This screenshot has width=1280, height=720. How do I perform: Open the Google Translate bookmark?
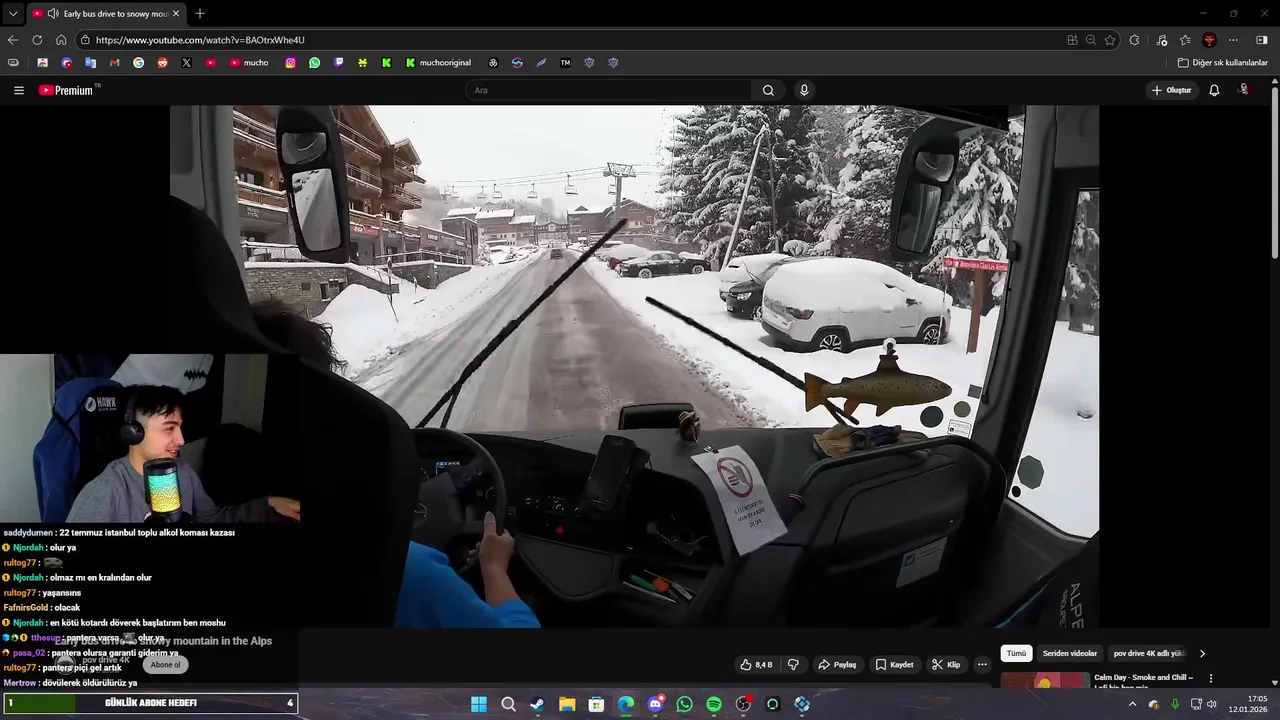[x=90, y=62]
